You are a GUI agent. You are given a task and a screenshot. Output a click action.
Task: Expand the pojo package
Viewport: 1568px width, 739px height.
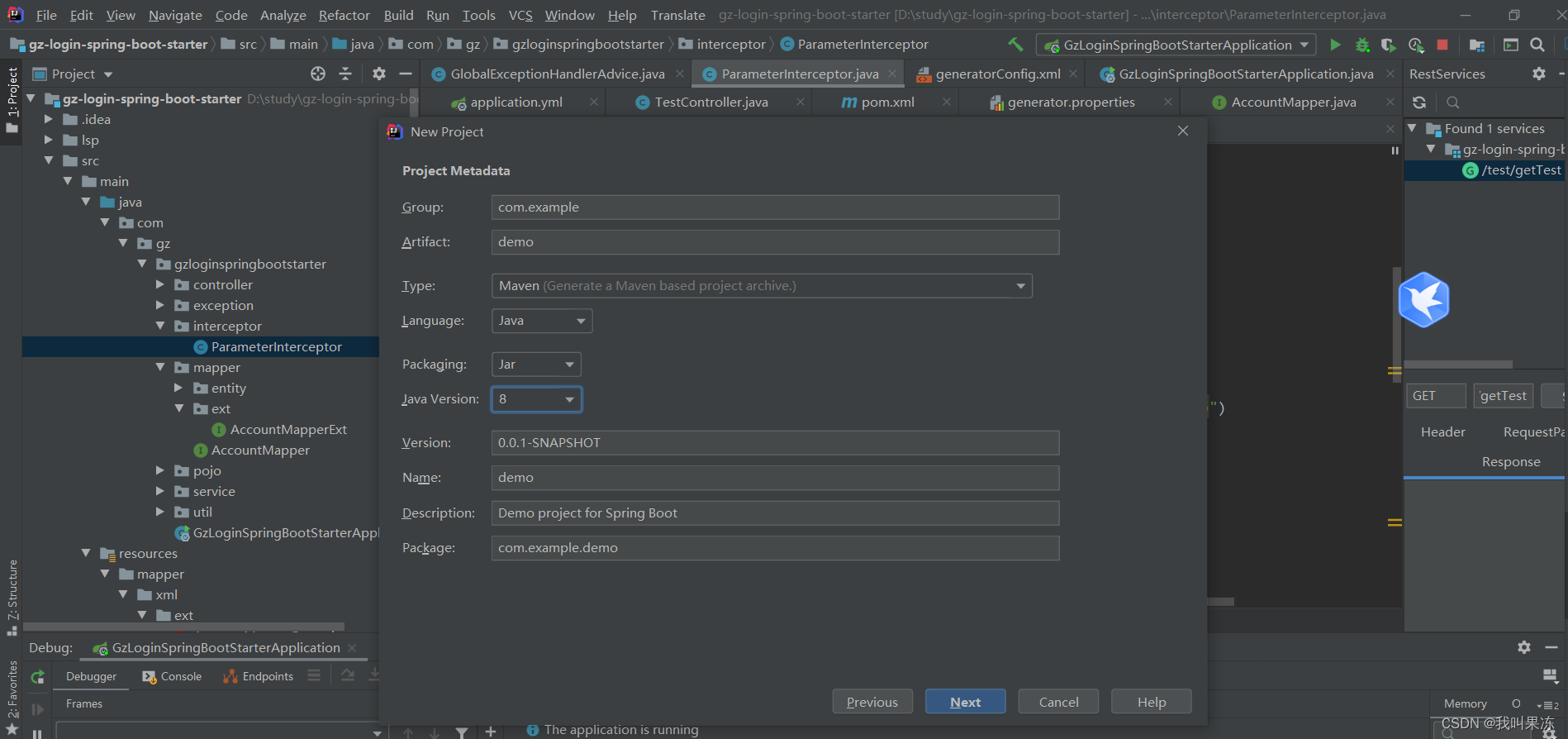point(160,470)
